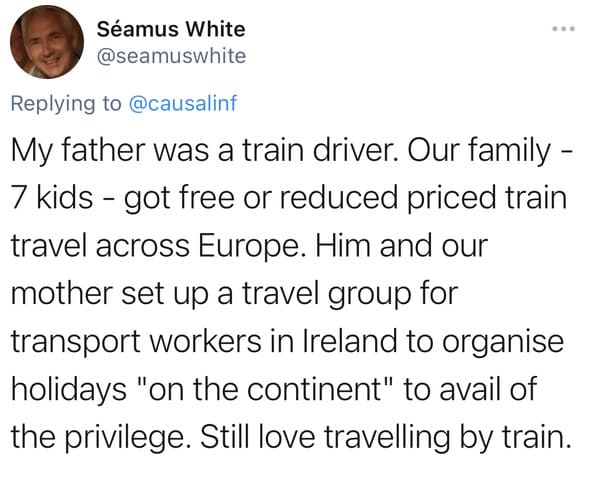
Task: Open the three-dot more options menu
Action: coord(564,29)
